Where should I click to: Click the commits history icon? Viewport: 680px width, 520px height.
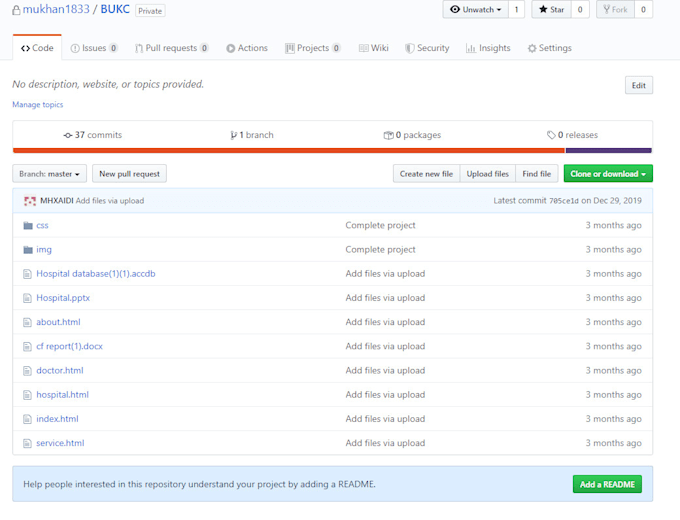[67, 135]
